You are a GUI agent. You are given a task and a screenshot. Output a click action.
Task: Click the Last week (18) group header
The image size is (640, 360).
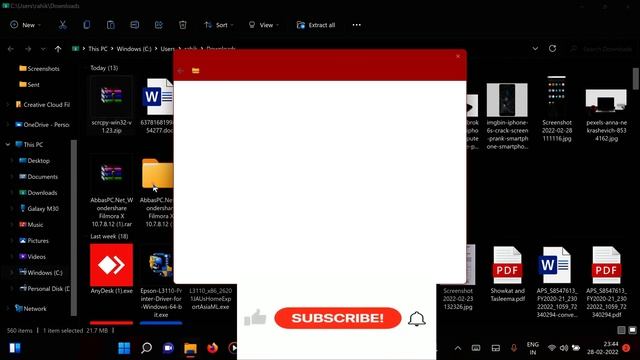point(109,236)
